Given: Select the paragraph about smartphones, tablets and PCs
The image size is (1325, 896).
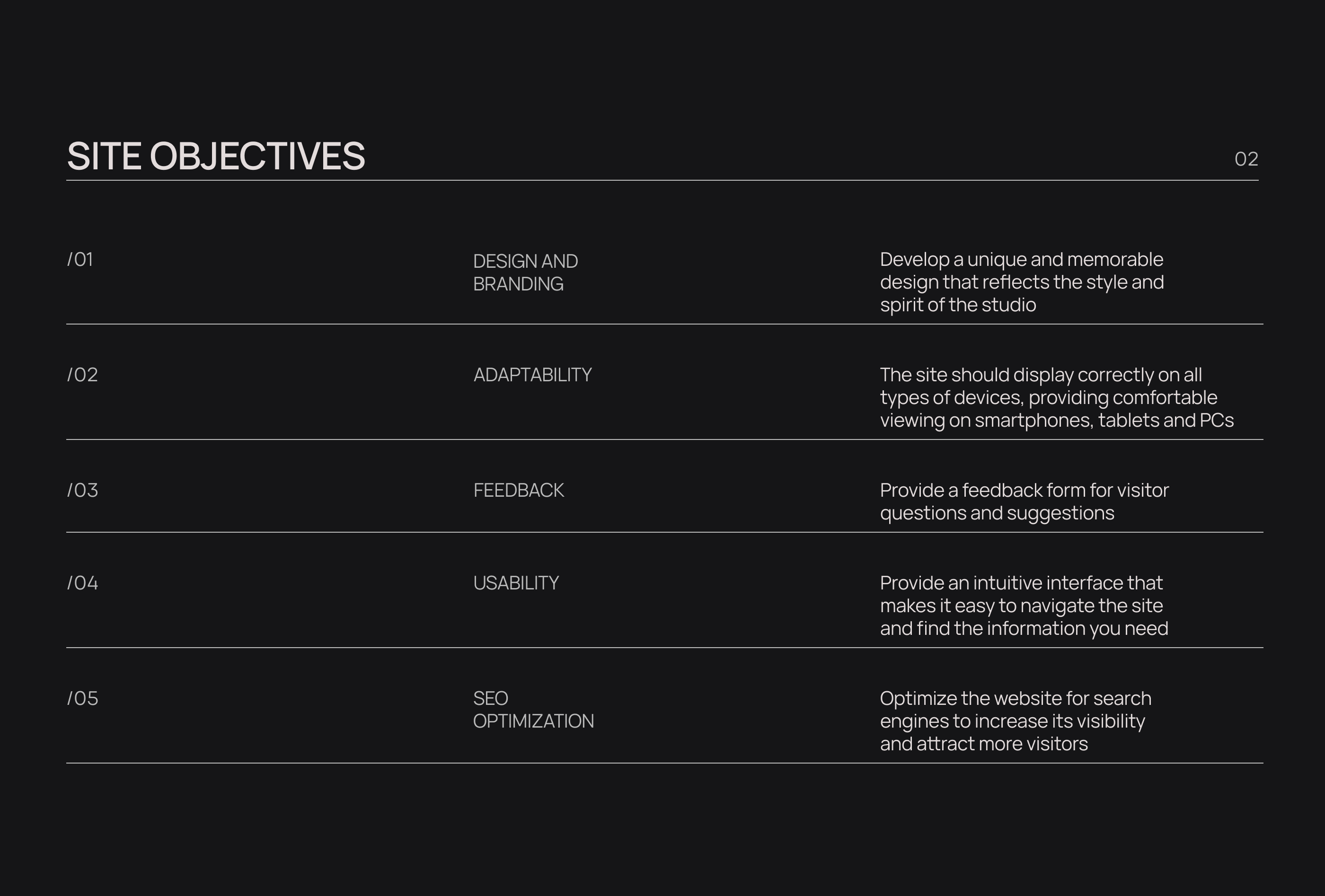Looking at the screenshot, I should click(1057, 397).
